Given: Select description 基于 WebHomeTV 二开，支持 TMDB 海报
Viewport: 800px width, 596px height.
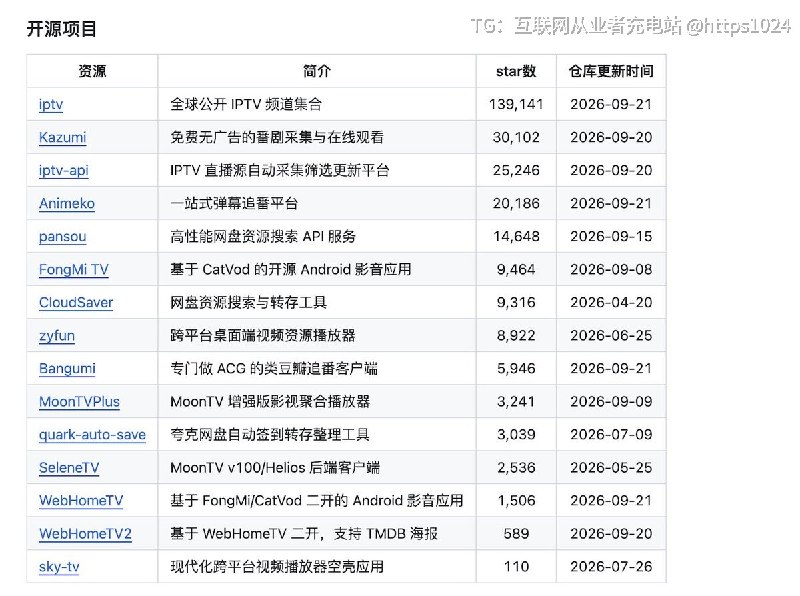Looking at the screenshot, I should (304, 534).
